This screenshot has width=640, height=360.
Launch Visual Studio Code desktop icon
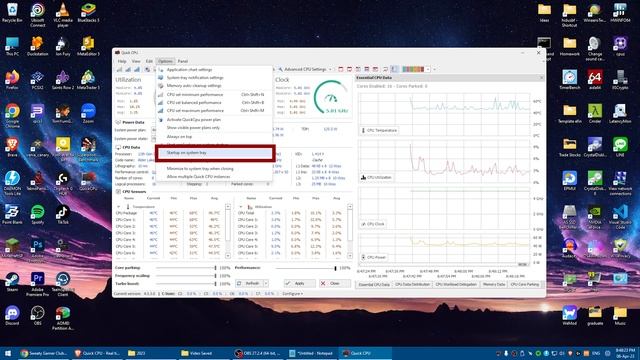[x=620, y=217]
